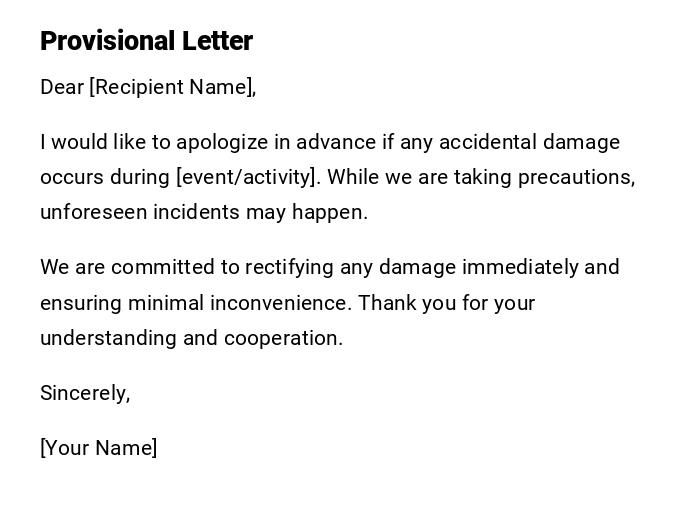The width and height of the screenshot is (700, 510).
Task: Click the word Letter in the title
Action: pyautogui.click(x=217, y=41)
